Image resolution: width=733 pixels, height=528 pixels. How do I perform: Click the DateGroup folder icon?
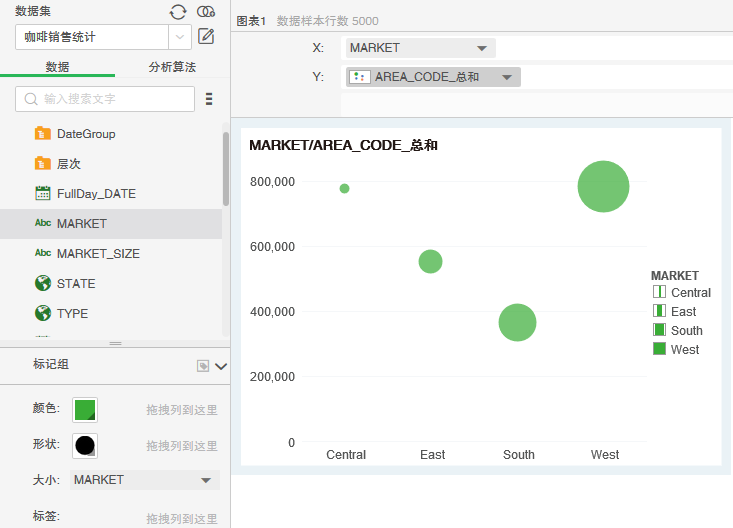(x=42, y=133)
